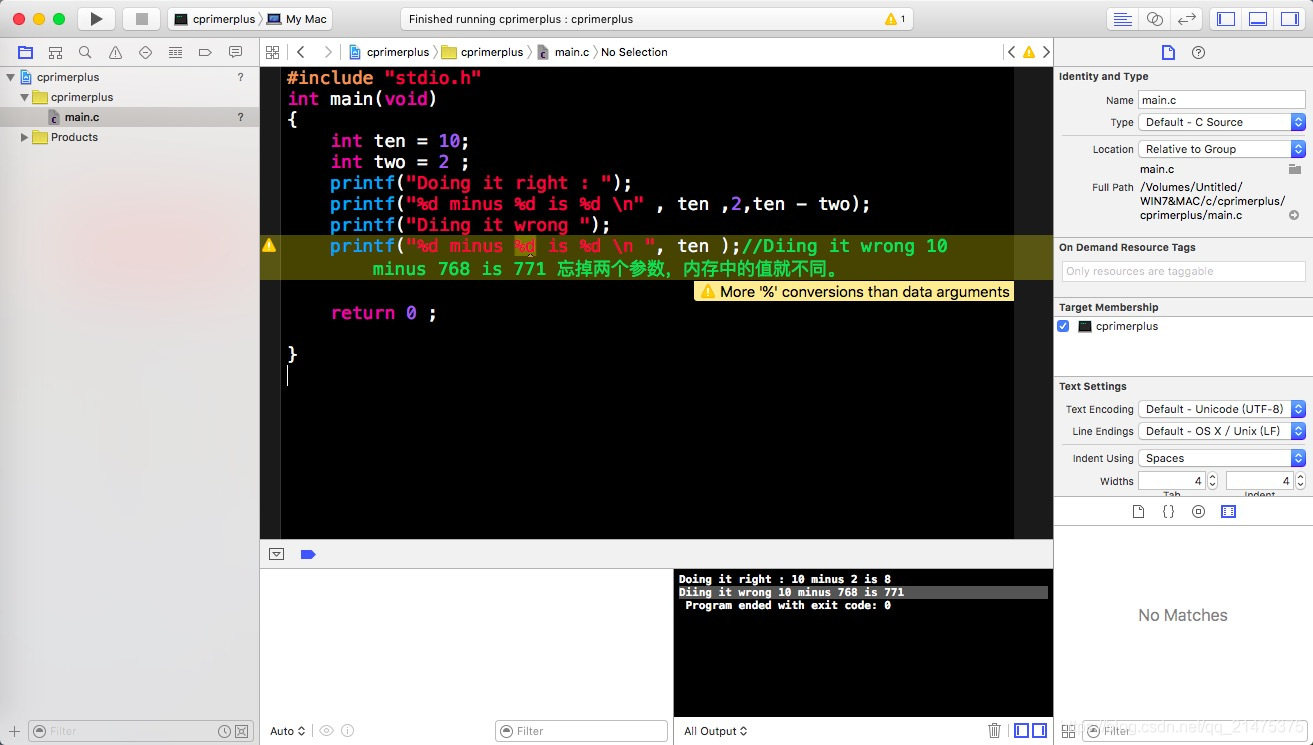Open the project navigator tab
The image size is (1313, 745).
coord(25,52)
